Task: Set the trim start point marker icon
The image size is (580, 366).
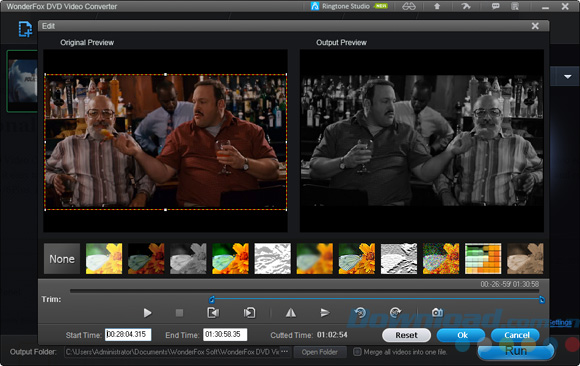Action: 213,313
